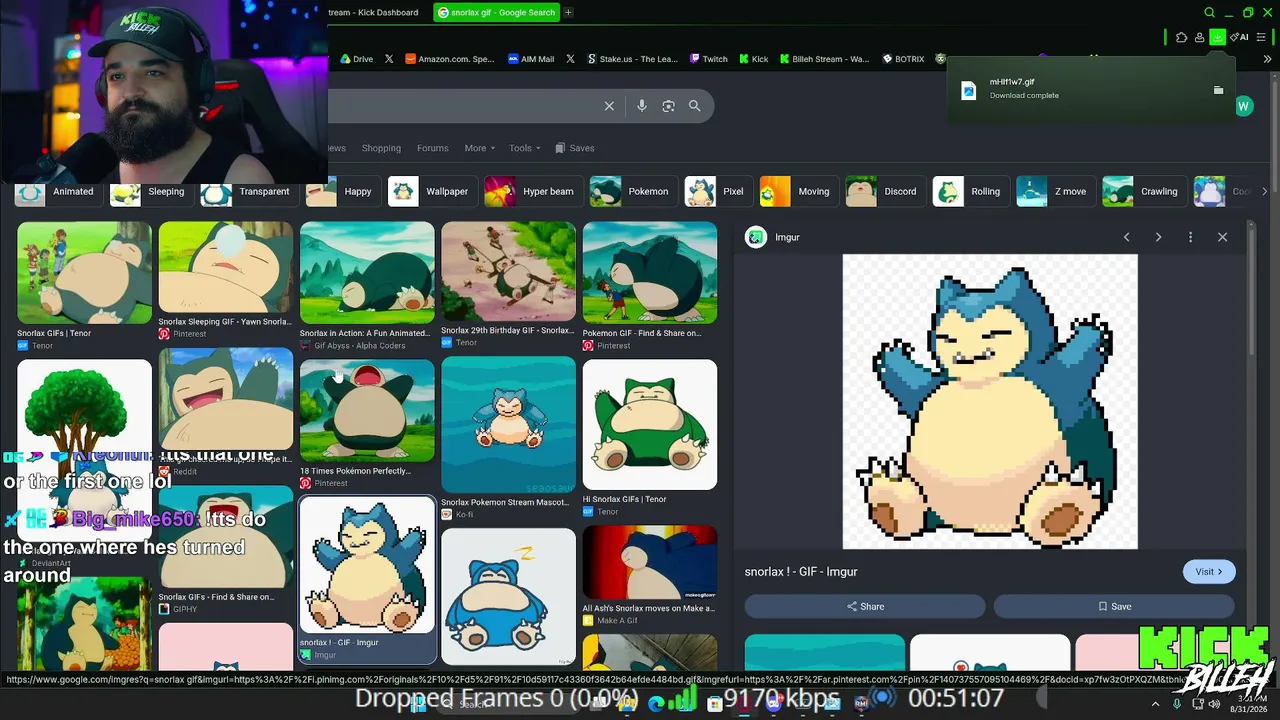Screen dimensions: 1280x720
Task: Open the Saves link
Action: tap(575, 148)
